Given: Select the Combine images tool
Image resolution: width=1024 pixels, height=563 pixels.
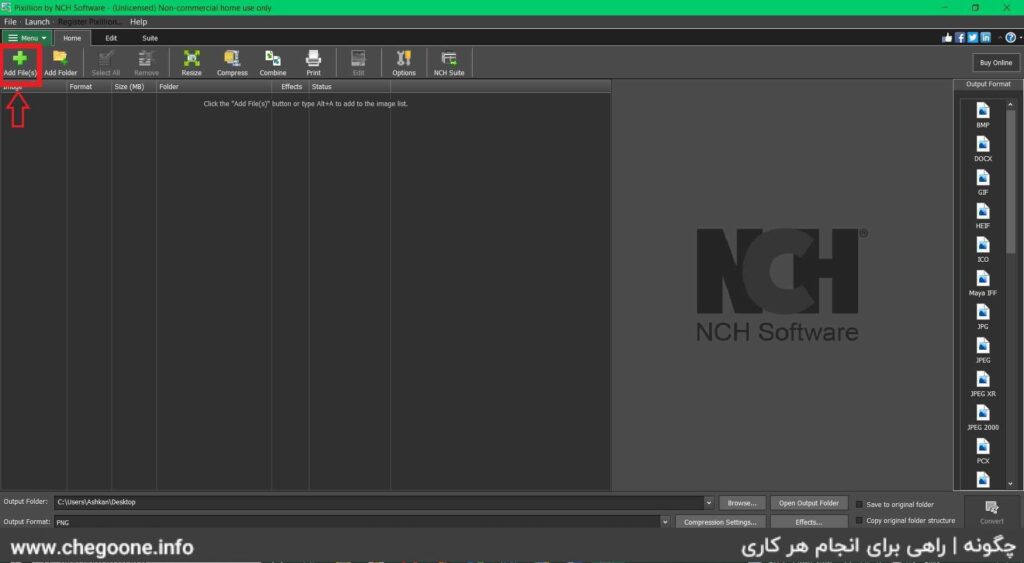Looking at the screenshot, I should [272, 63].
